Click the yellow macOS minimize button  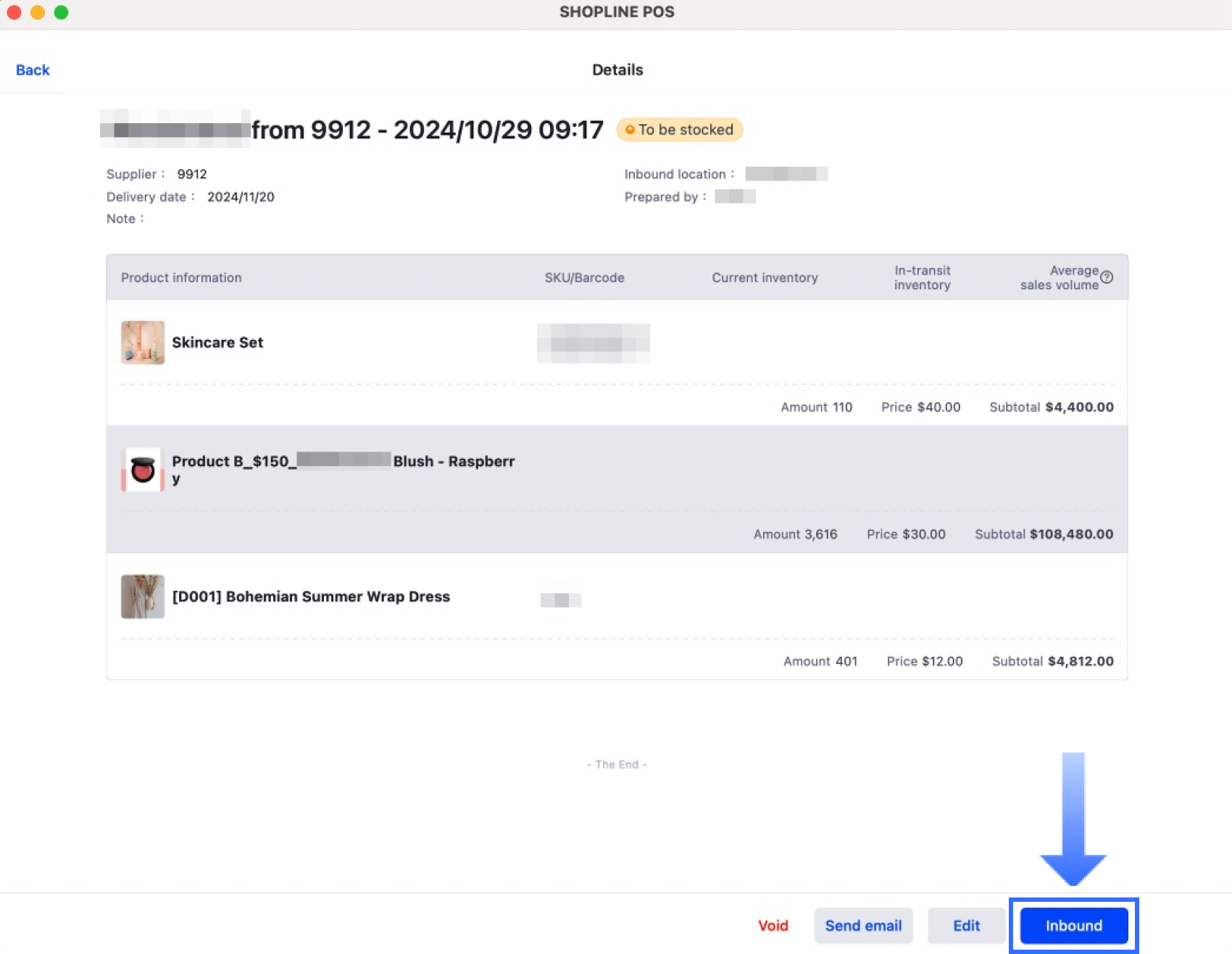pos(38,12)
